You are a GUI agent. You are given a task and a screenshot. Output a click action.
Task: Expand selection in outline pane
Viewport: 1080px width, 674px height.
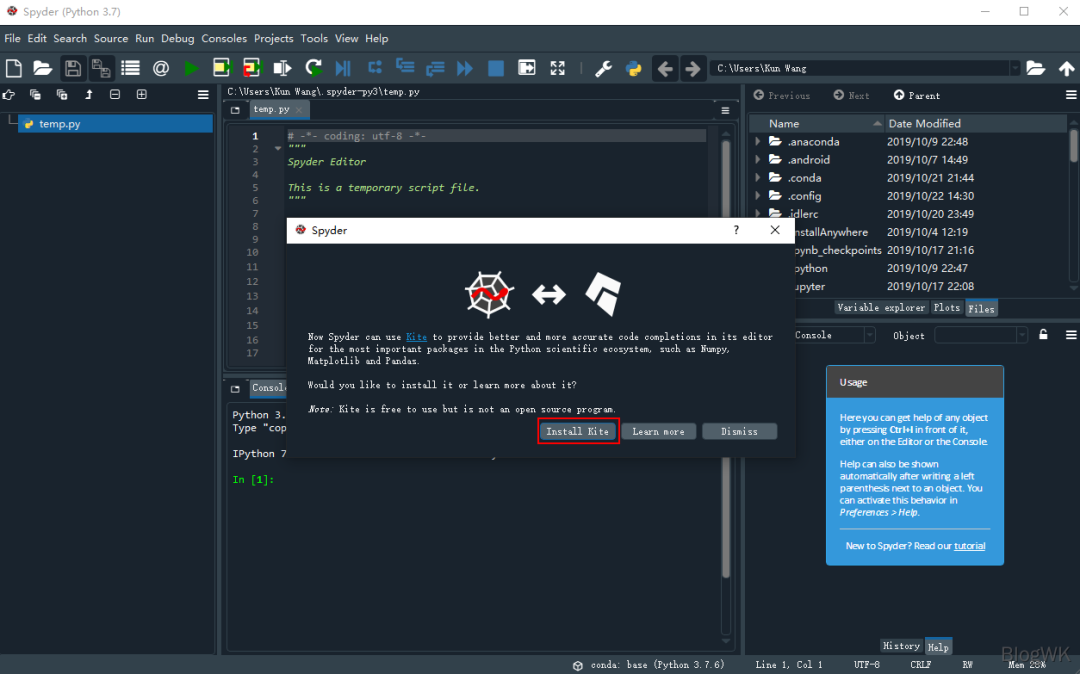142,94
